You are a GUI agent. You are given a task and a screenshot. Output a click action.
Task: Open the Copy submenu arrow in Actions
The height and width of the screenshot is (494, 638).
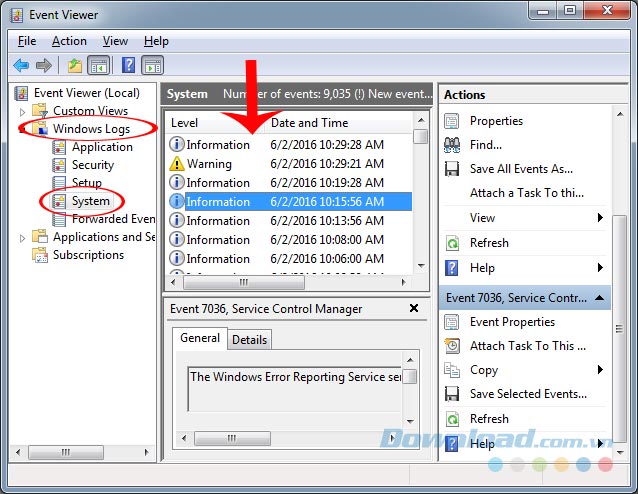pos(600,369)
